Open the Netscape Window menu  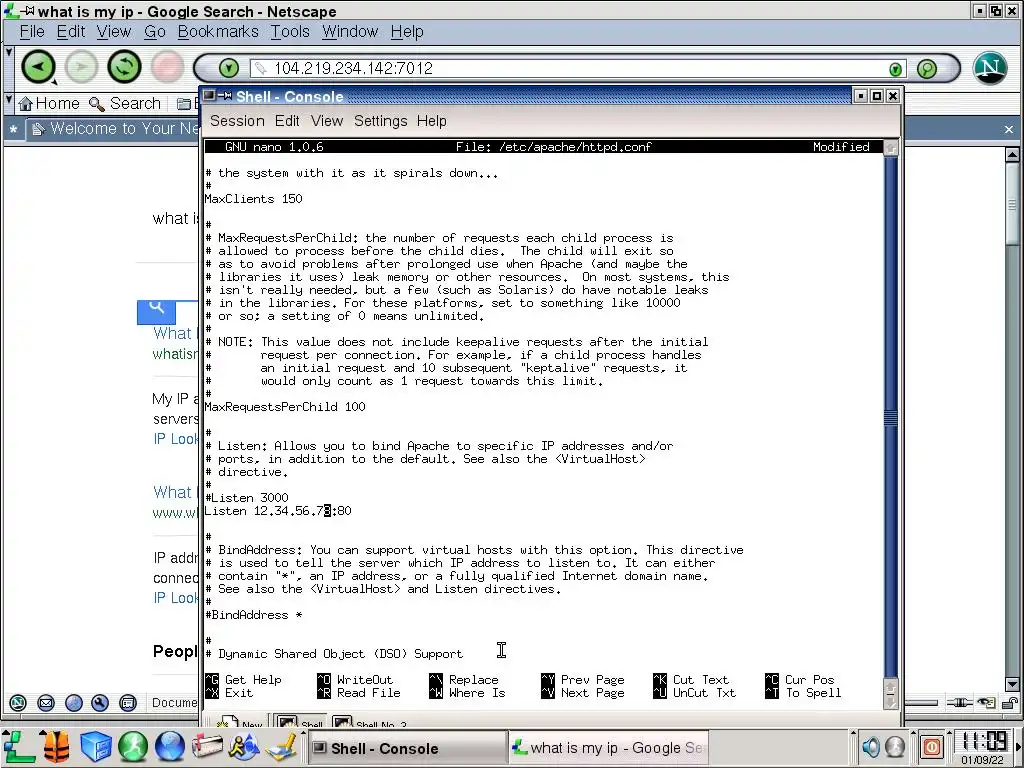(x=350, y=31)
